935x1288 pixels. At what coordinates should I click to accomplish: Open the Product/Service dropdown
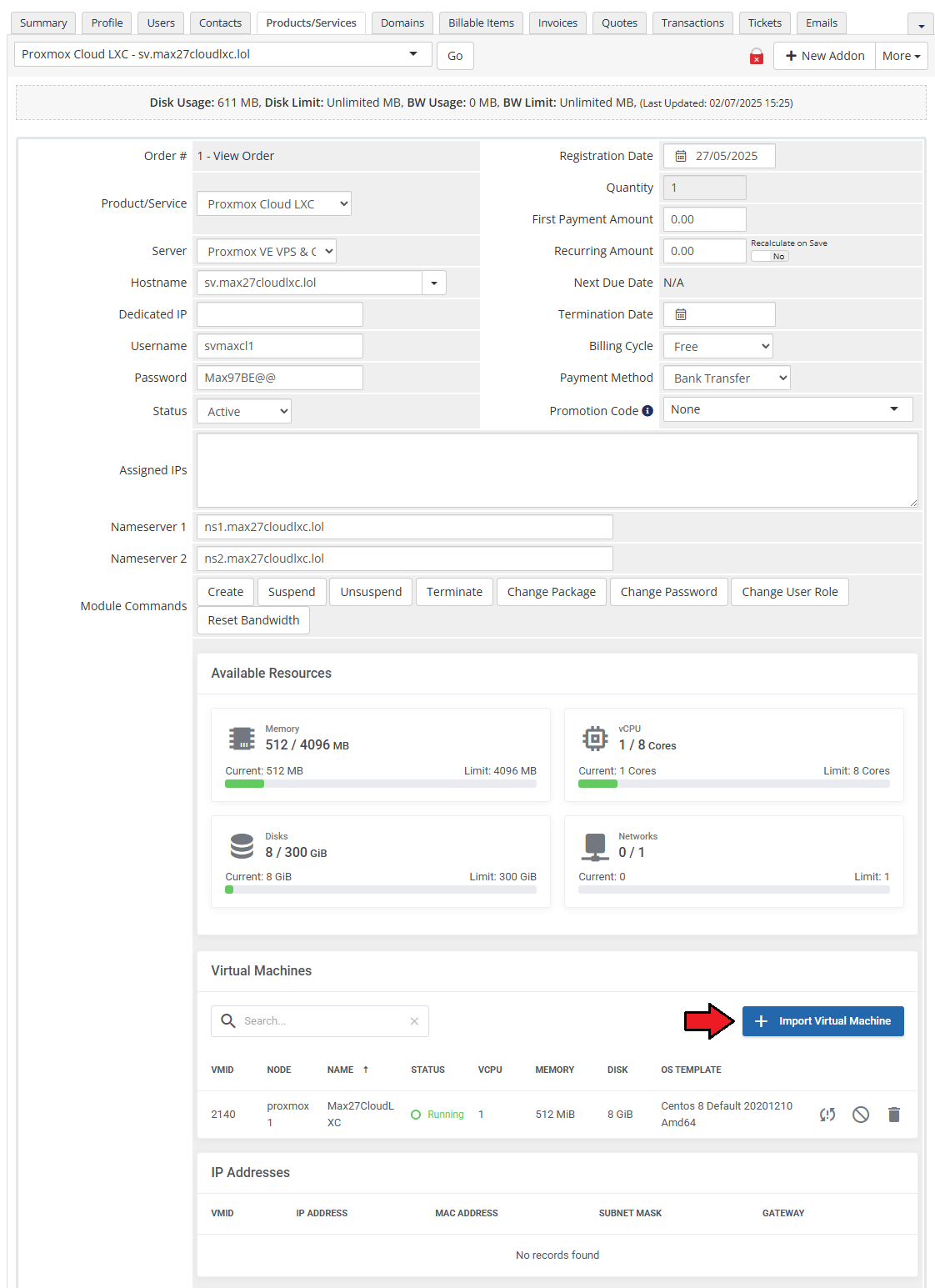[274, 203]
